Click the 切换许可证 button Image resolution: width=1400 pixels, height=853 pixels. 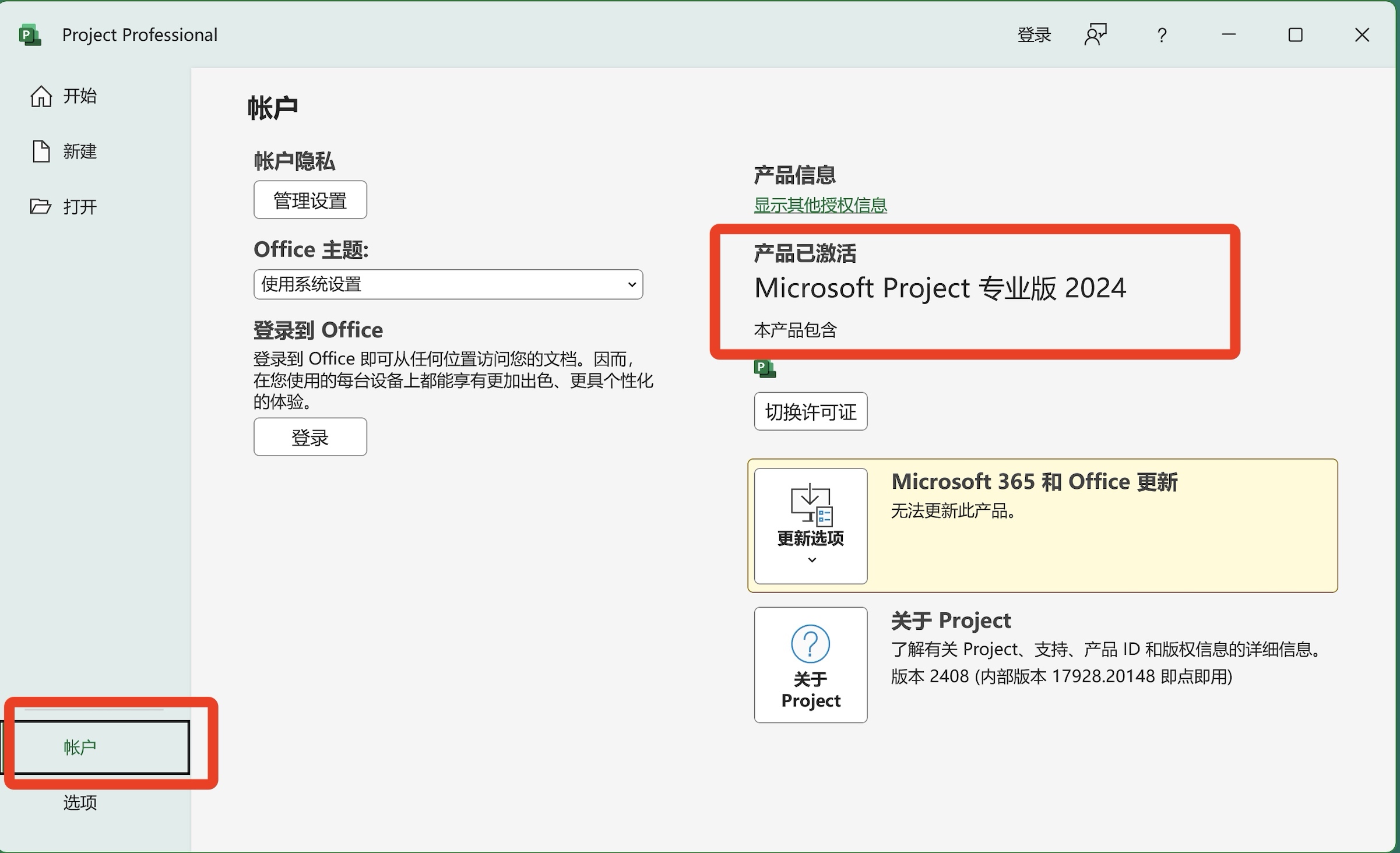coord(810,411)
